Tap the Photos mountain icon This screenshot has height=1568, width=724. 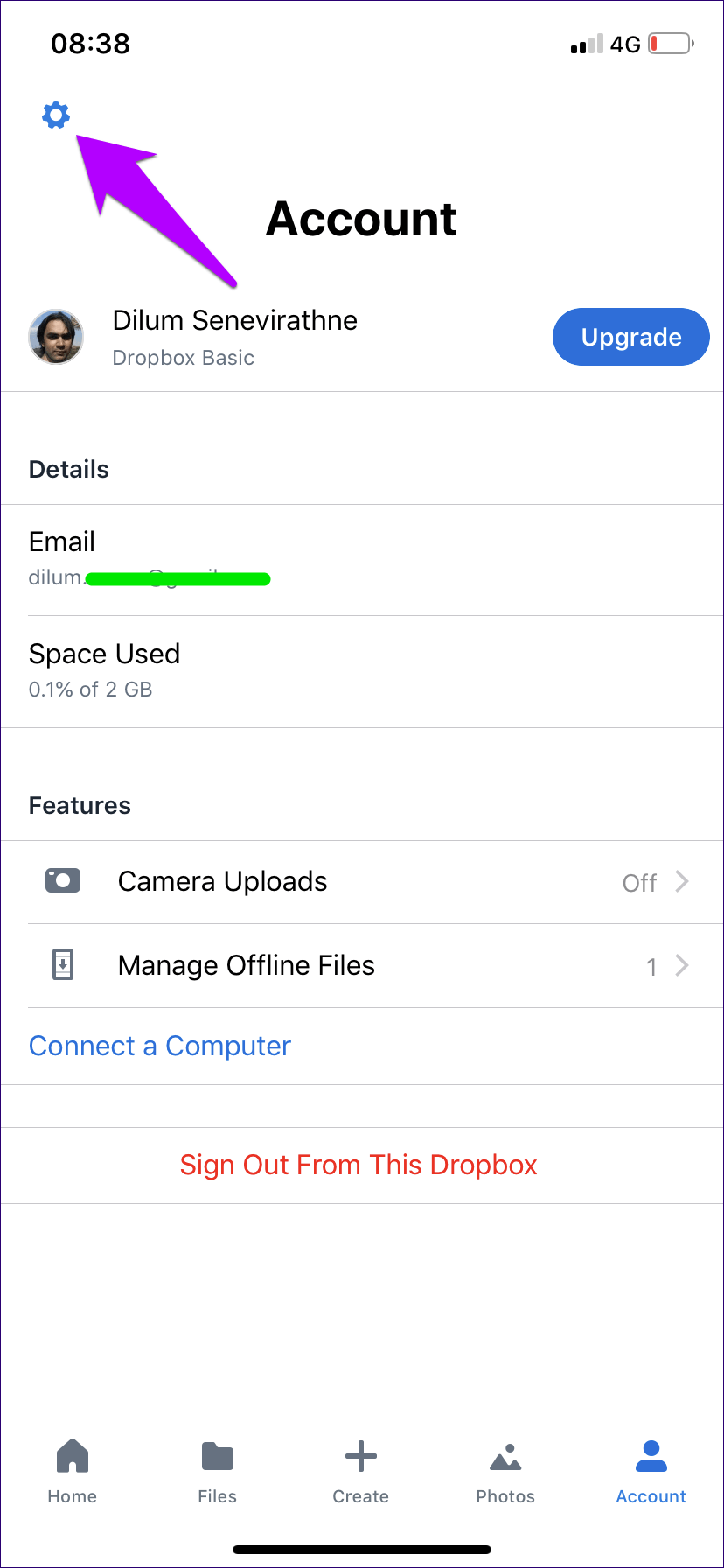(x=505, y=1457)
